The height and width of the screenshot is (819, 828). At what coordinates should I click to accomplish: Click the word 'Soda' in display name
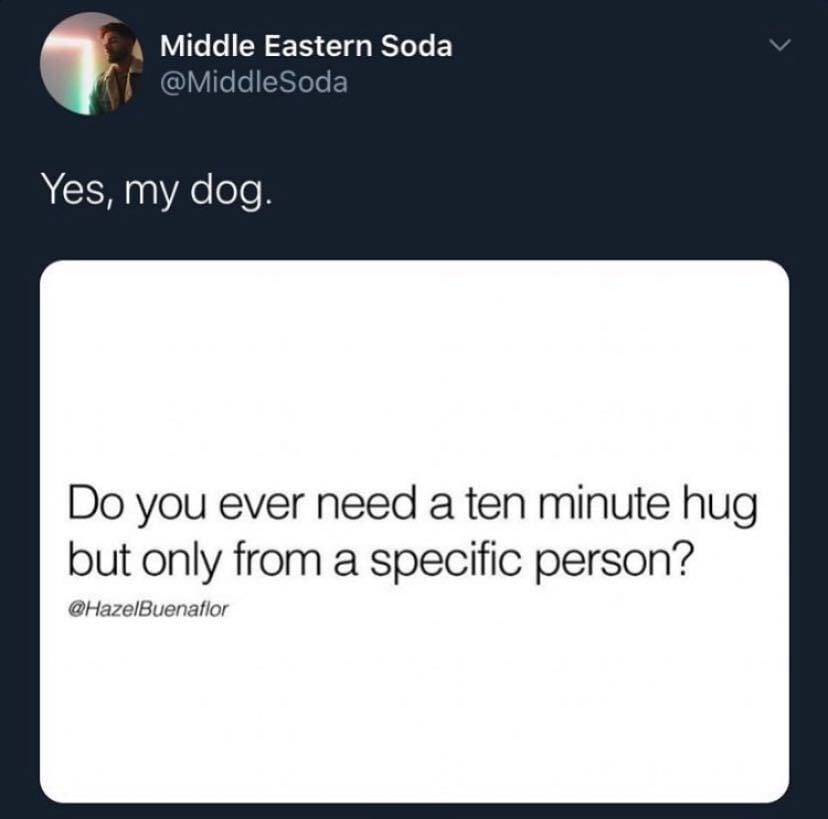pos(417,45)
